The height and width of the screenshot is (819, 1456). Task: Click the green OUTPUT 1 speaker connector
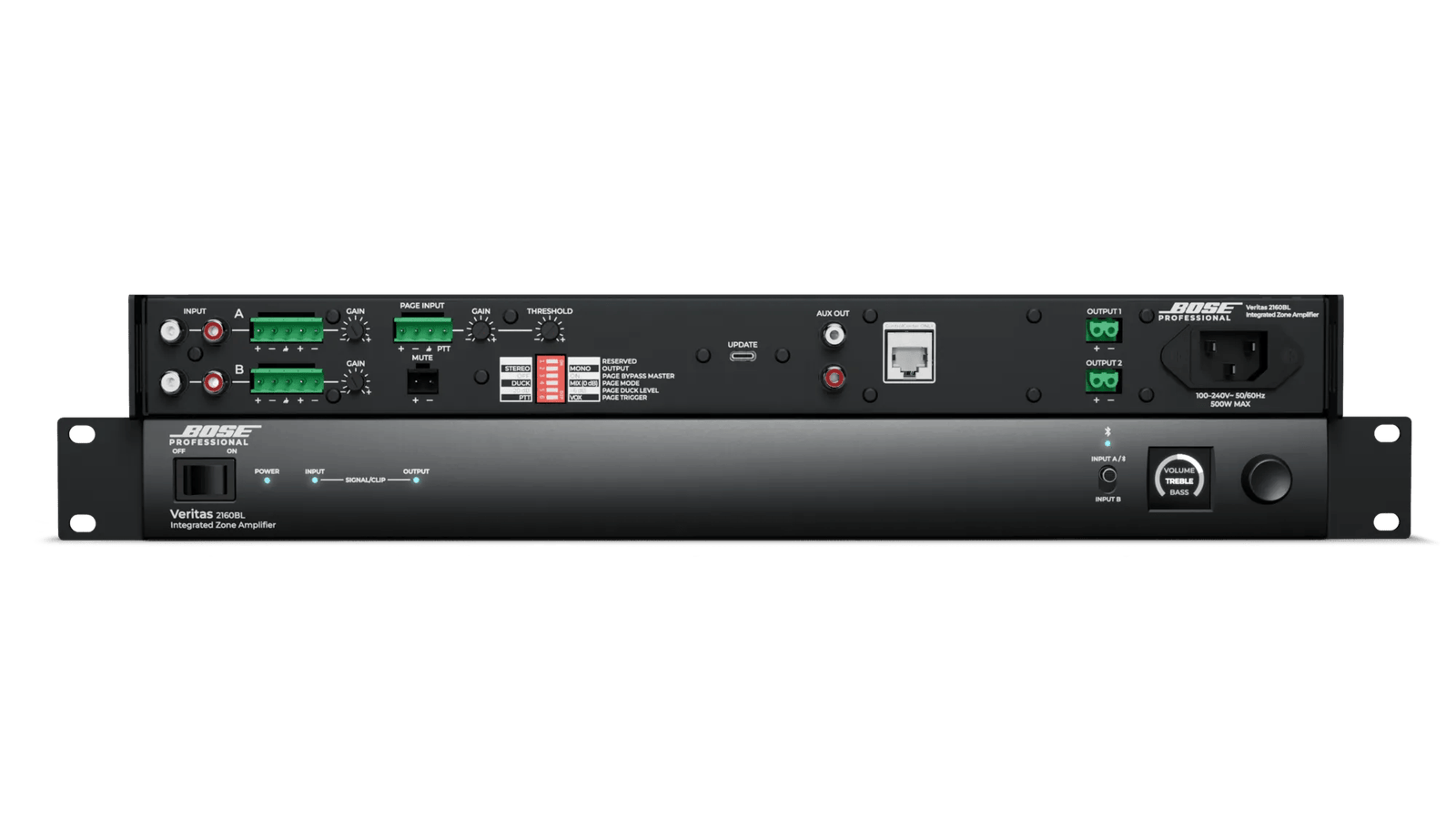pyautogui.click(x=1103, y=329)
